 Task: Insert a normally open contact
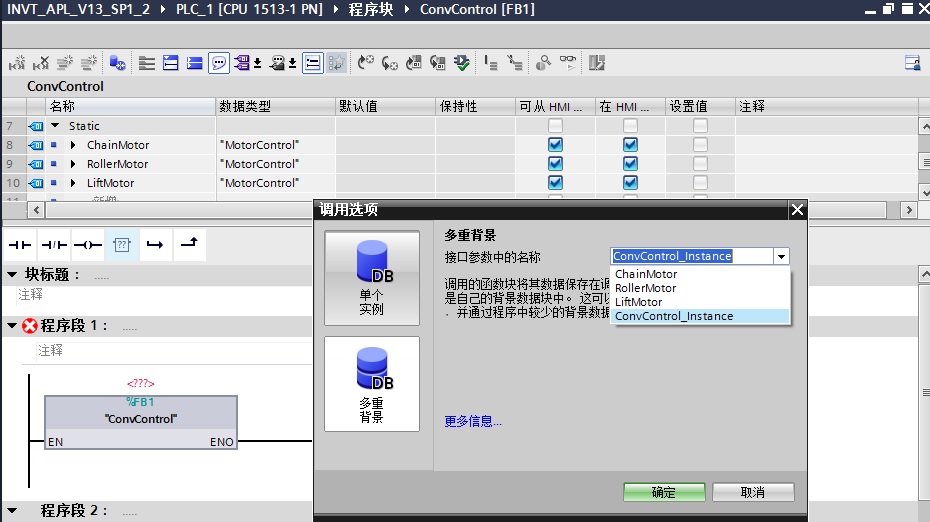[x=20, y=244]
